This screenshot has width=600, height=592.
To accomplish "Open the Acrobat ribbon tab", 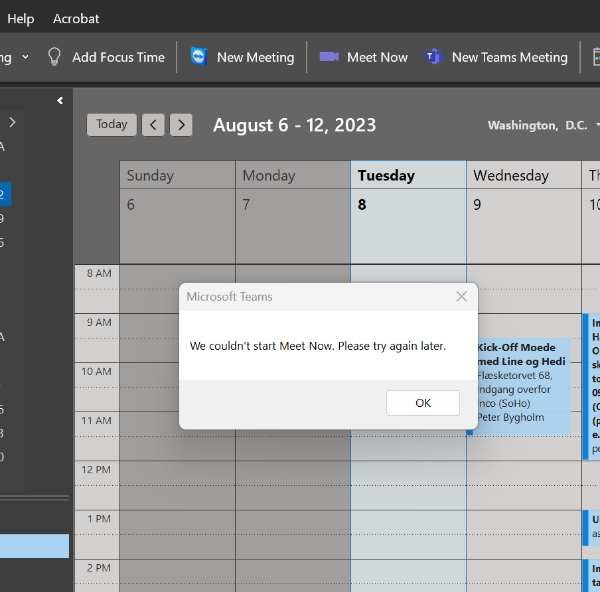I will (76, 19).
